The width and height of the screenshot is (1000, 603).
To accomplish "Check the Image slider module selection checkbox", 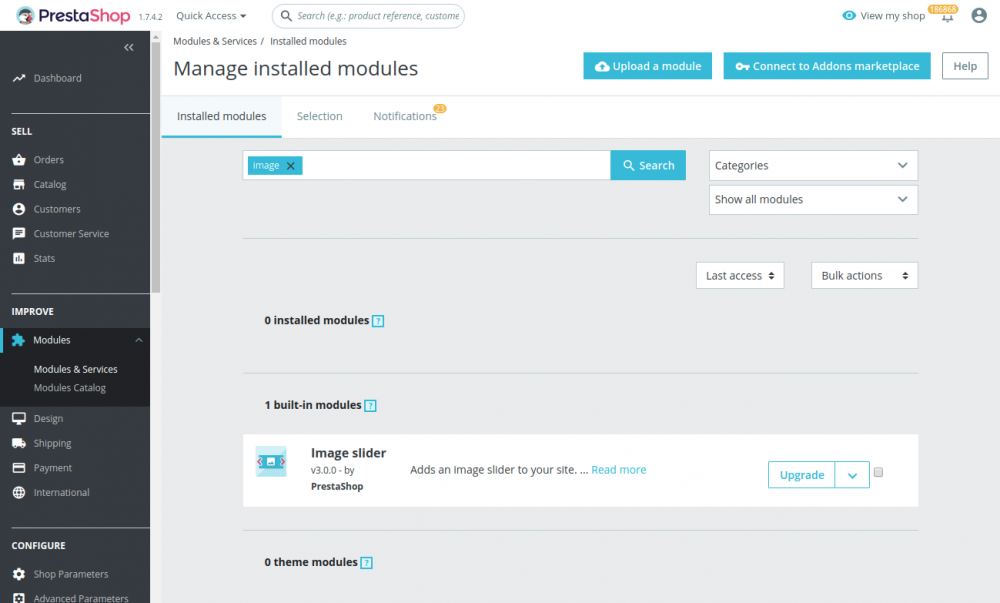I will [878, 471].
